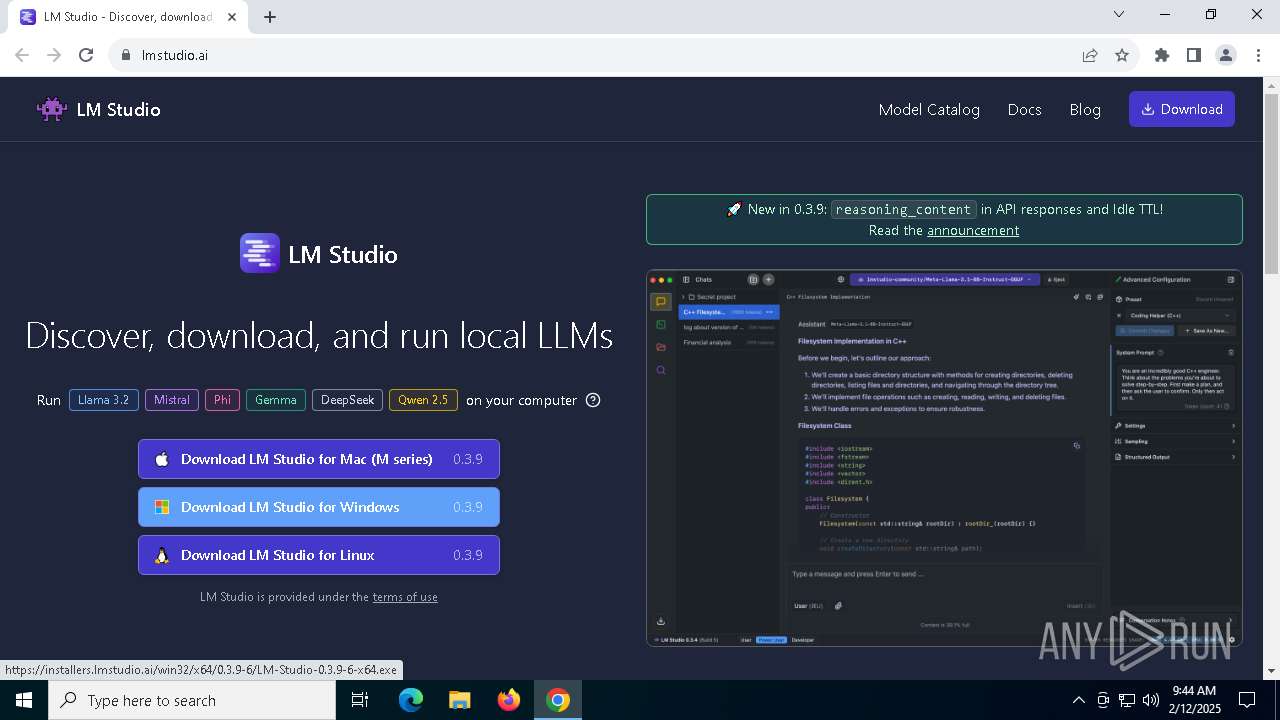This screenshot has width=1280, height=720.
Task: Reload the current page
Action: click(86, 55)
